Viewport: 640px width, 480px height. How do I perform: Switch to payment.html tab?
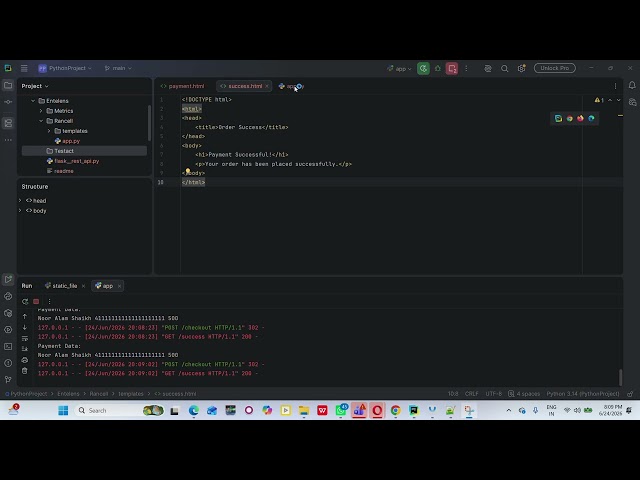click(182, 86)
